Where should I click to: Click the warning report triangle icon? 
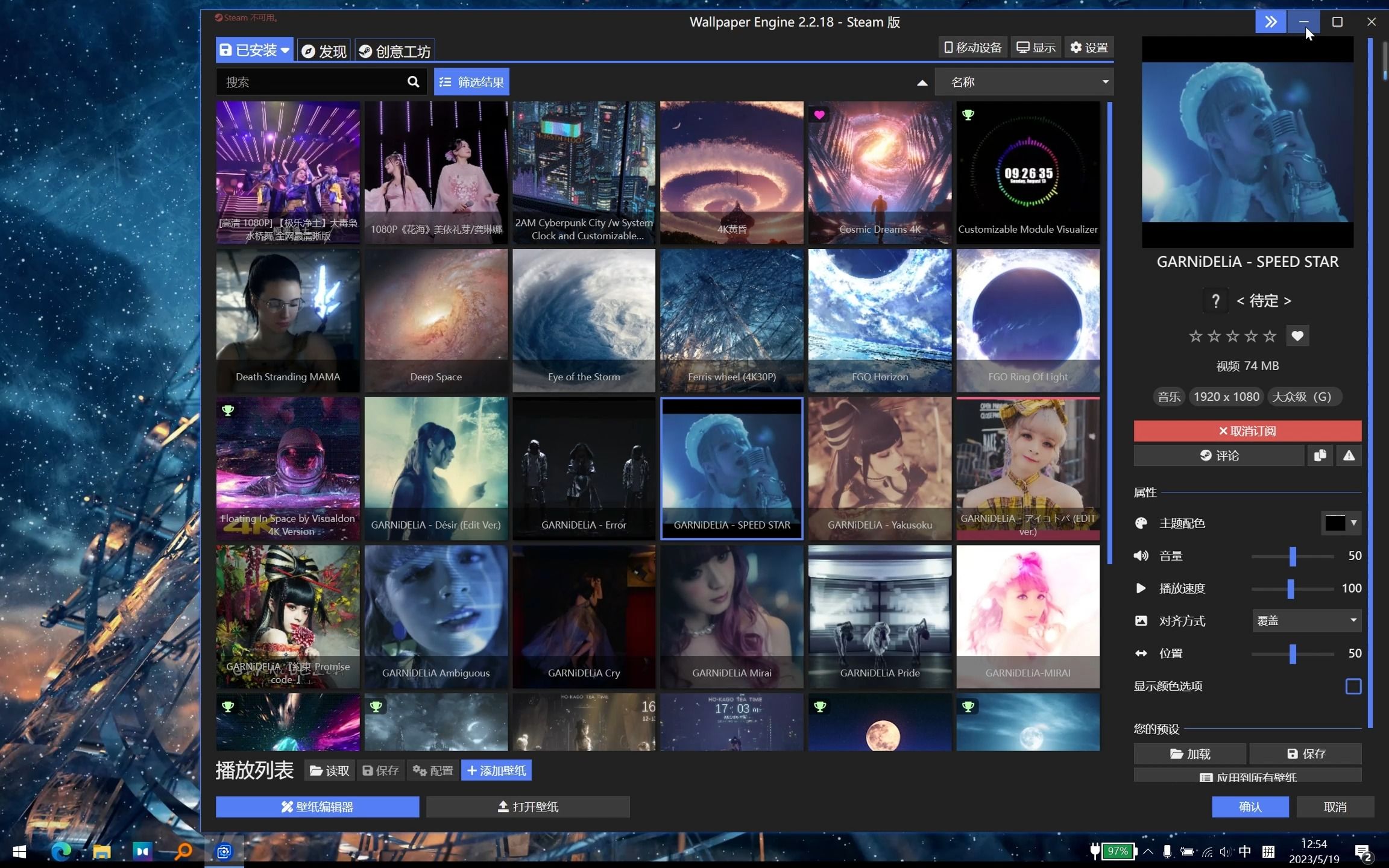tap(1349, 456)
